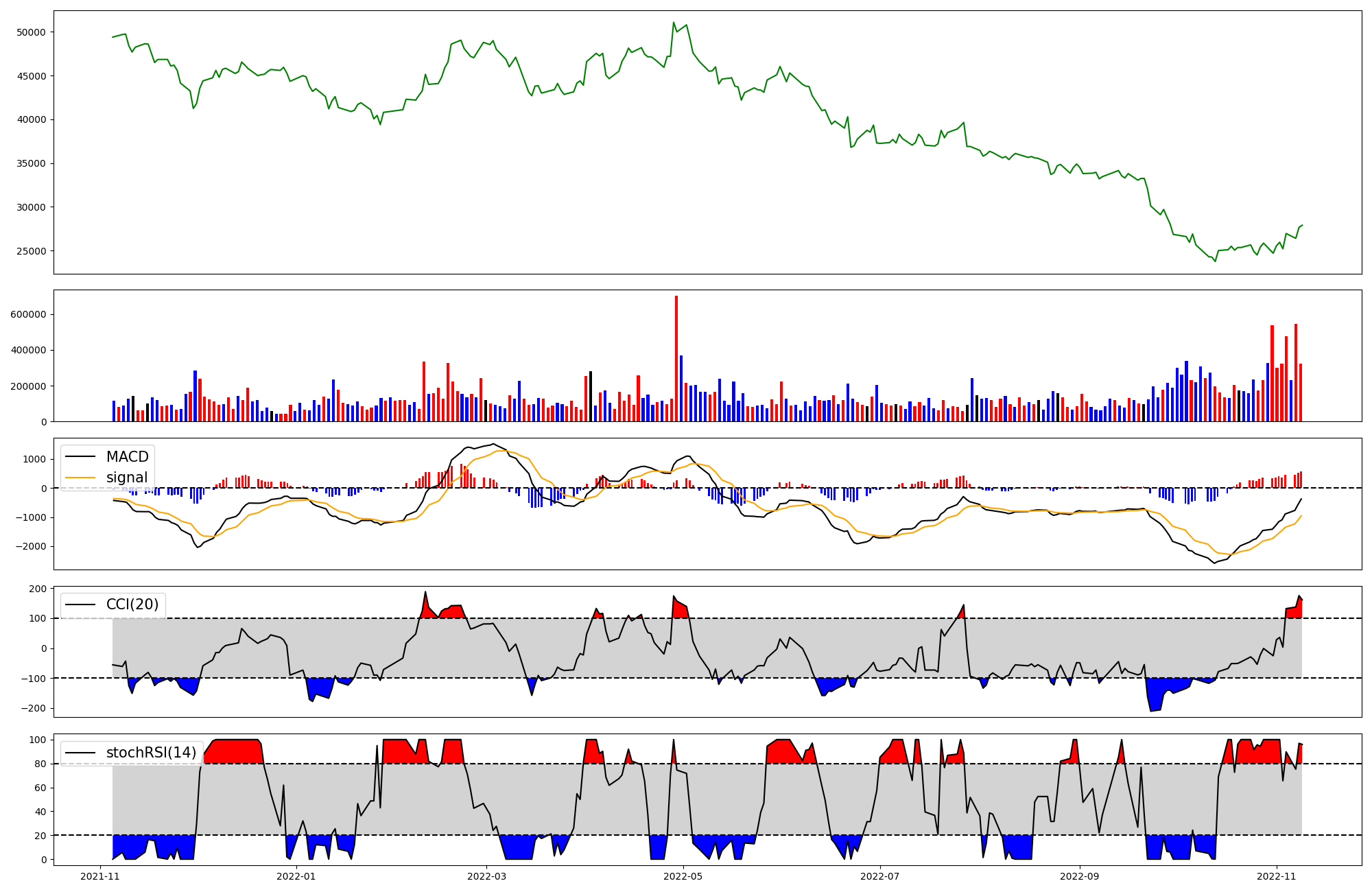This screenshot has height=892, width=1372.
Task: Click the 2022-07 date tick label
Action: (879, 876)
